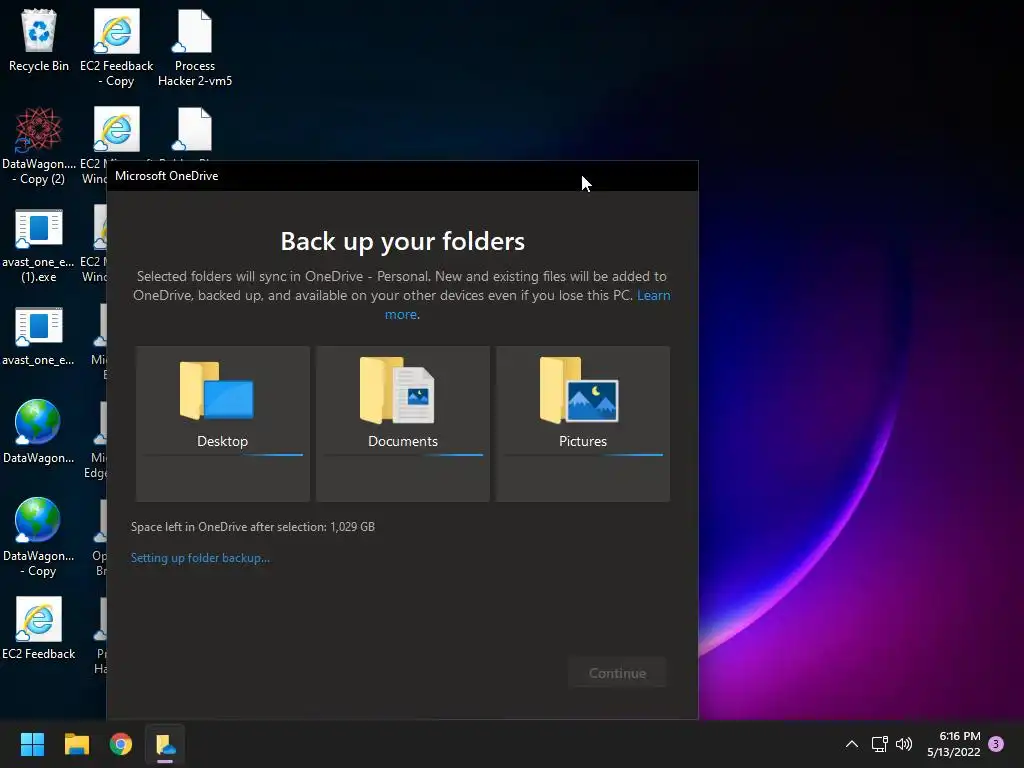Open the volume speaker tray icon

904,744
